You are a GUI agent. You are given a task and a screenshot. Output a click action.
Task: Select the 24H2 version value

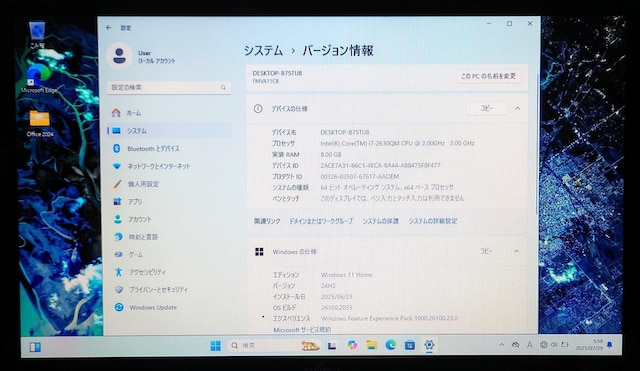coord(328,286)
